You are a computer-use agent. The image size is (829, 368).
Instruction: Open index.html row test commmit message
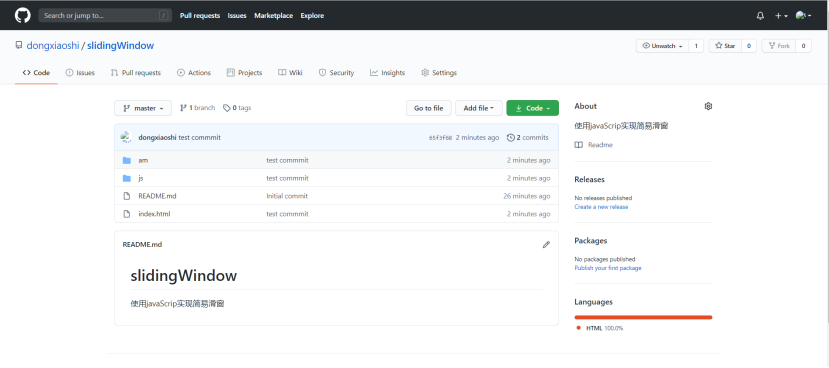[x=288, y=214]
